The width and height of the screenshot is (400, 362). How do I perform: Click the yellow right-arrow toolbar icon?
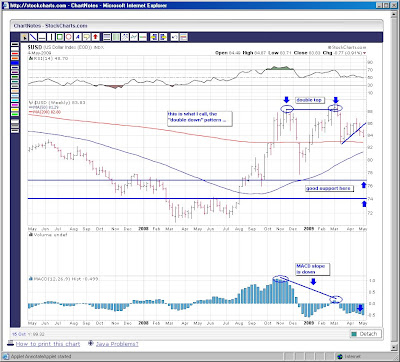(x=163, y=37)
